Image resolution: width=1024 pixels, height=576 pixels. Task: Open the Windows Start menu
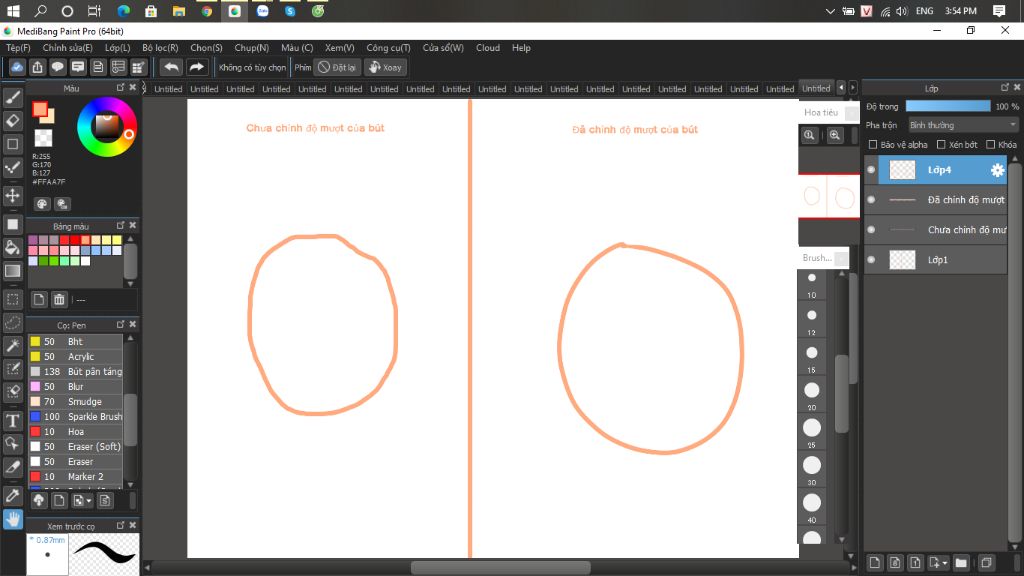[x=12, y=11]
